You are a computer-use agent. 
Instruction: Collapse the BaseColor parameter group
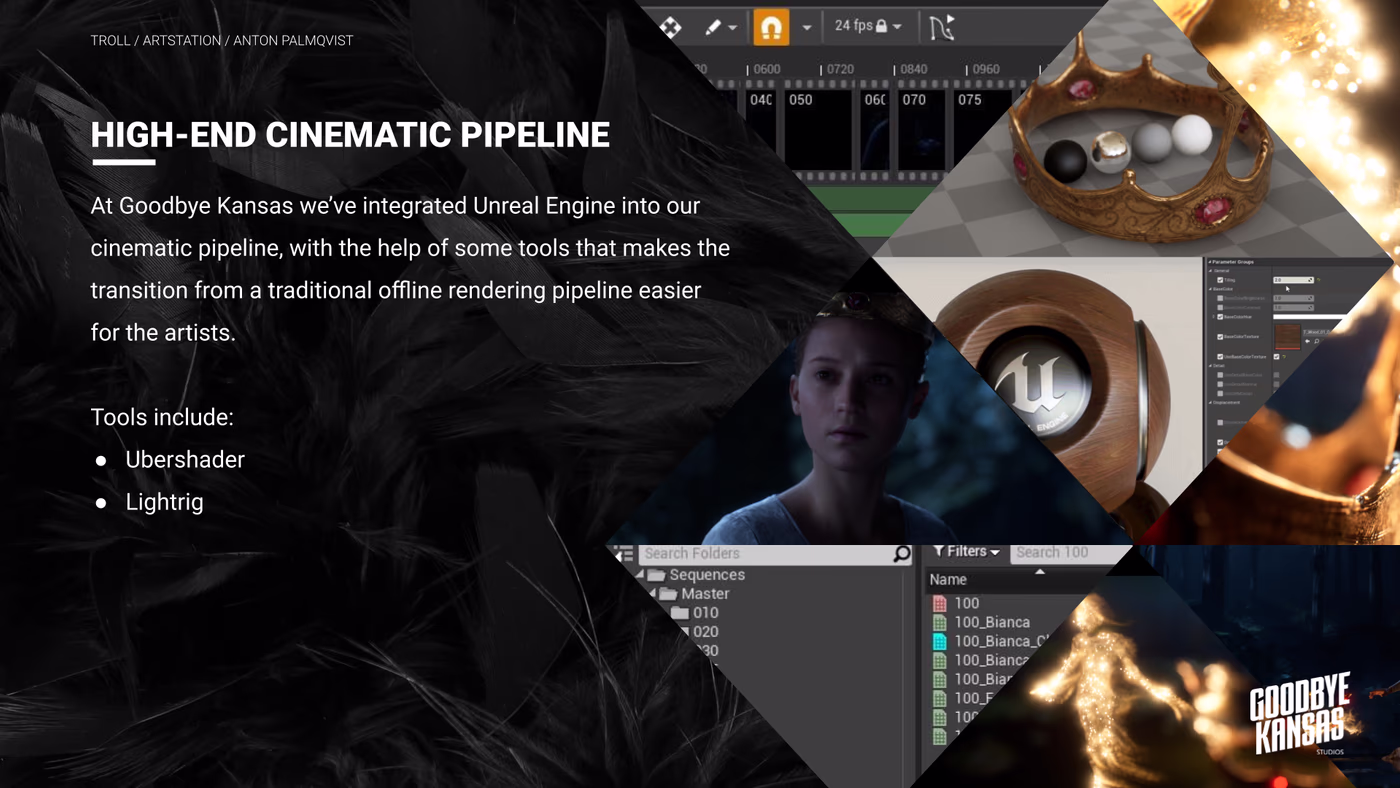click(1211, 289)
